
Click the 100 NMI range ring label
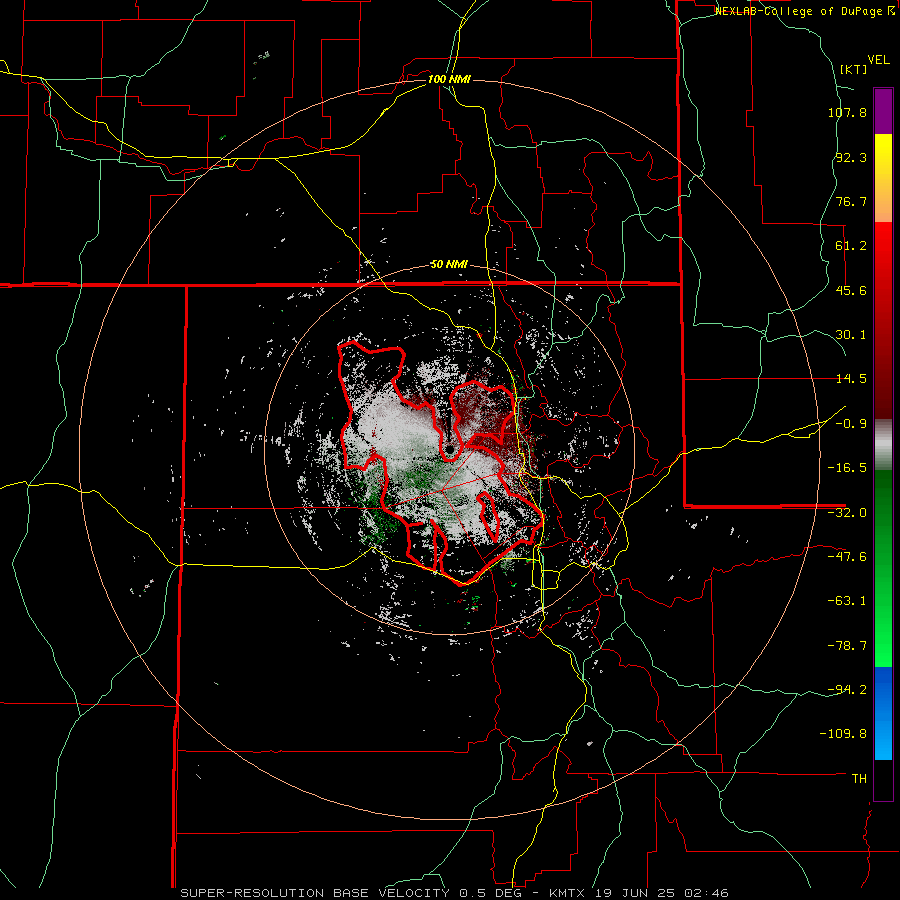pos(449,79)
